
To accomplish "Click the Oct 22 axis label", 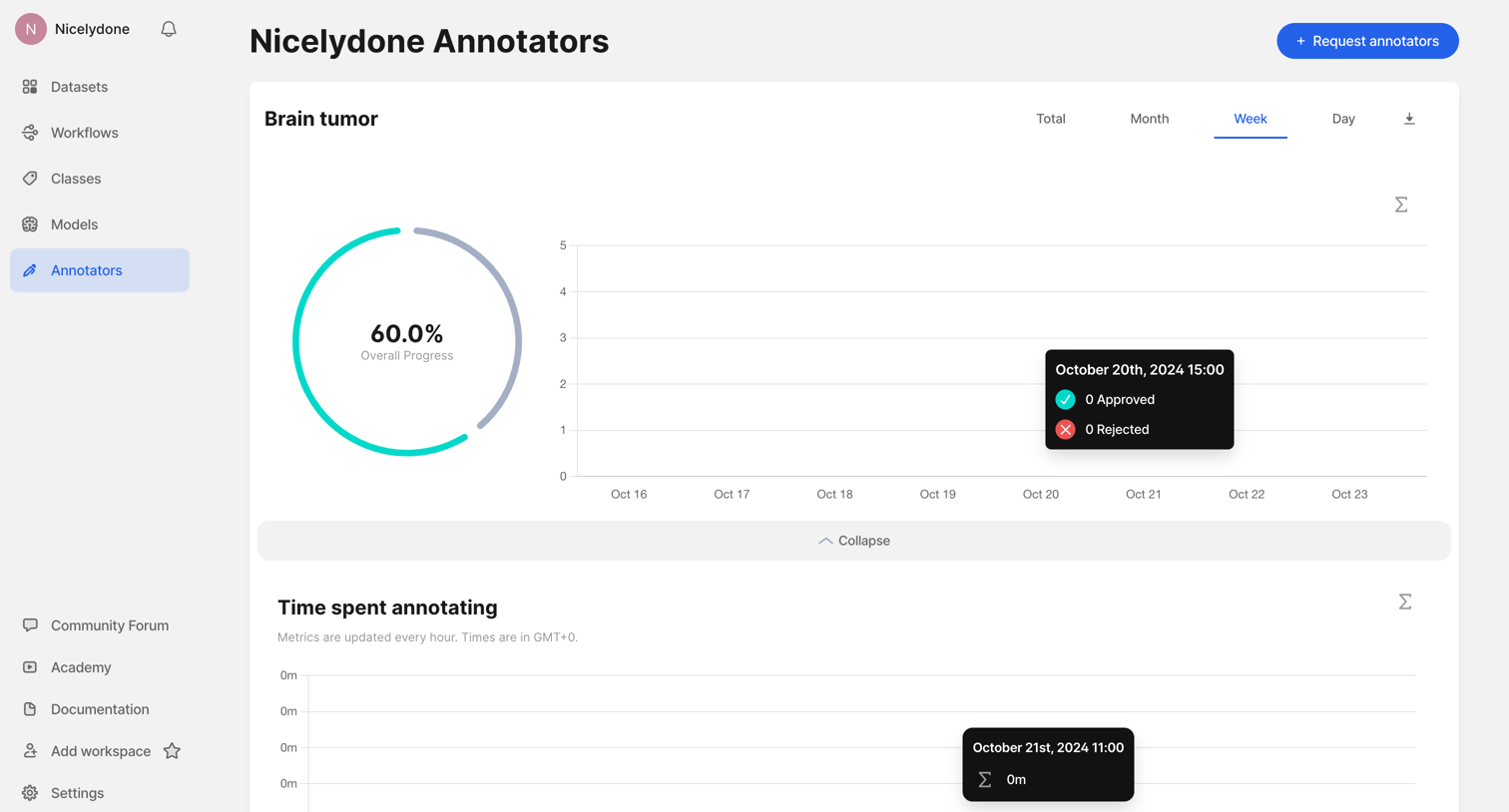I will coord(1247,494).
